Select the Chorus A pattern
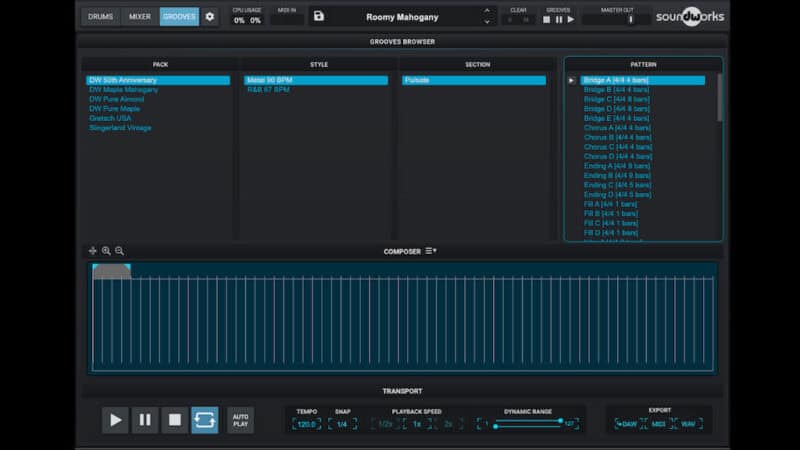 tap(643, 128)
